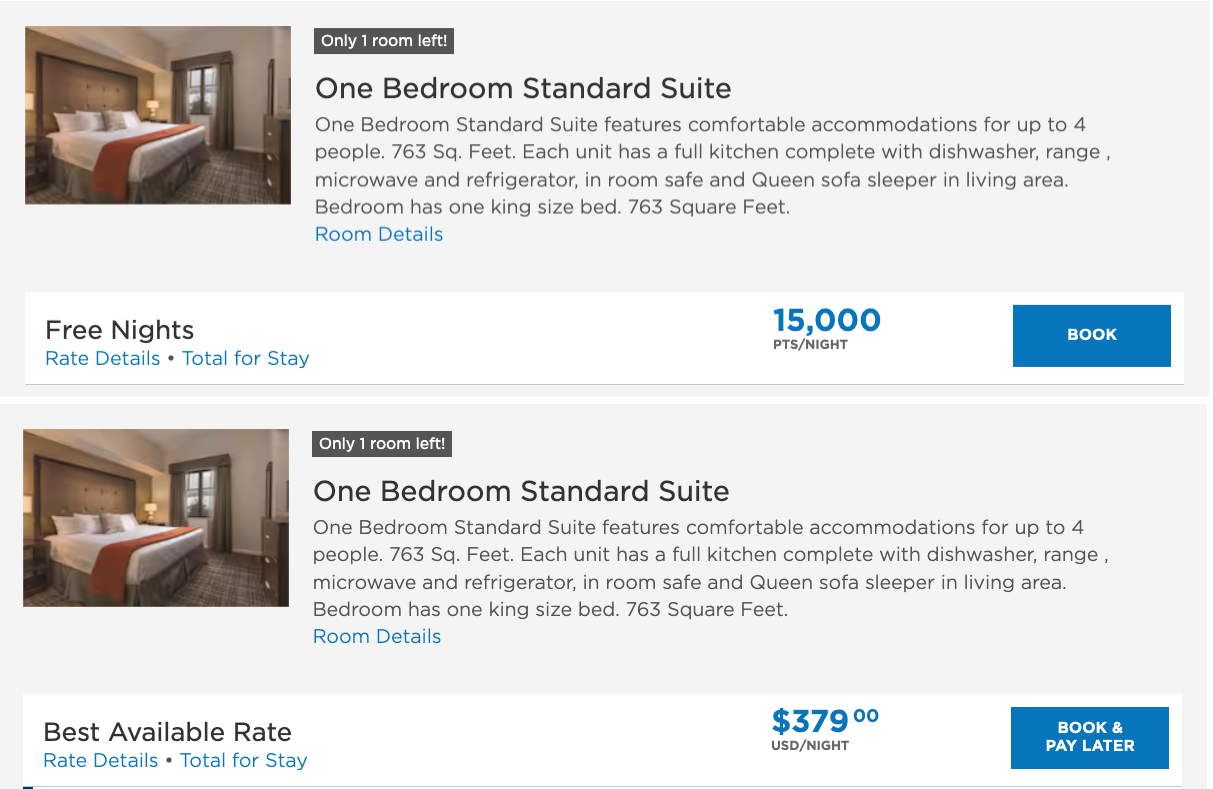View Rate Details under Best Available Rate
This screenshot has height=789, width=1213.
[101, 760]
